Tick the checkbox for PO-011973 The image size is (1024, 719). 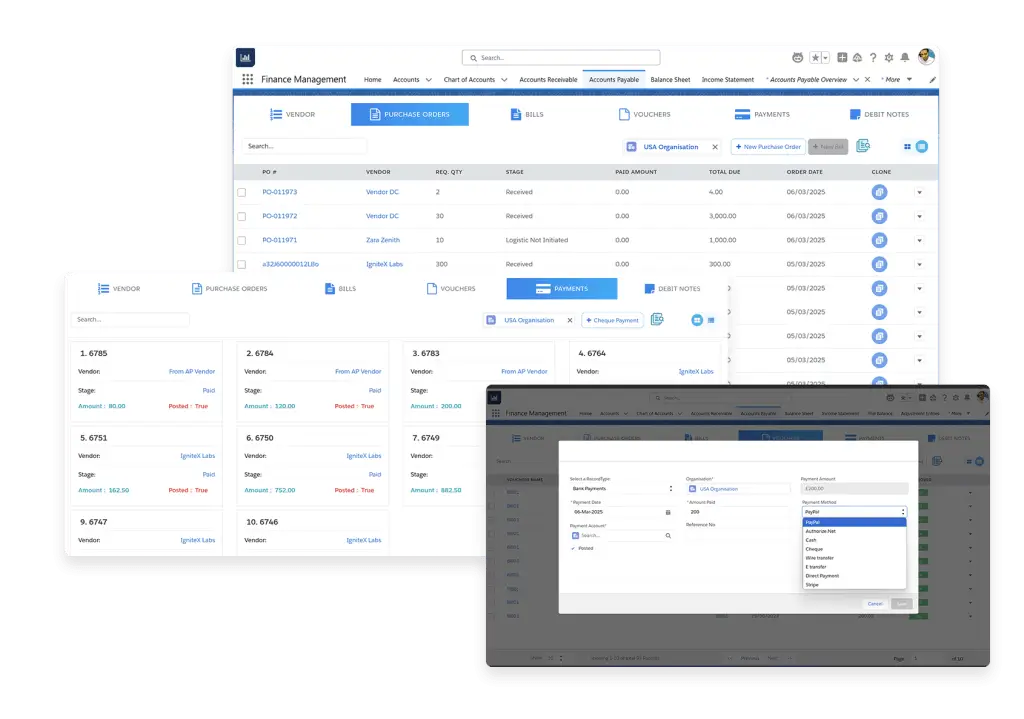(242, 193)
